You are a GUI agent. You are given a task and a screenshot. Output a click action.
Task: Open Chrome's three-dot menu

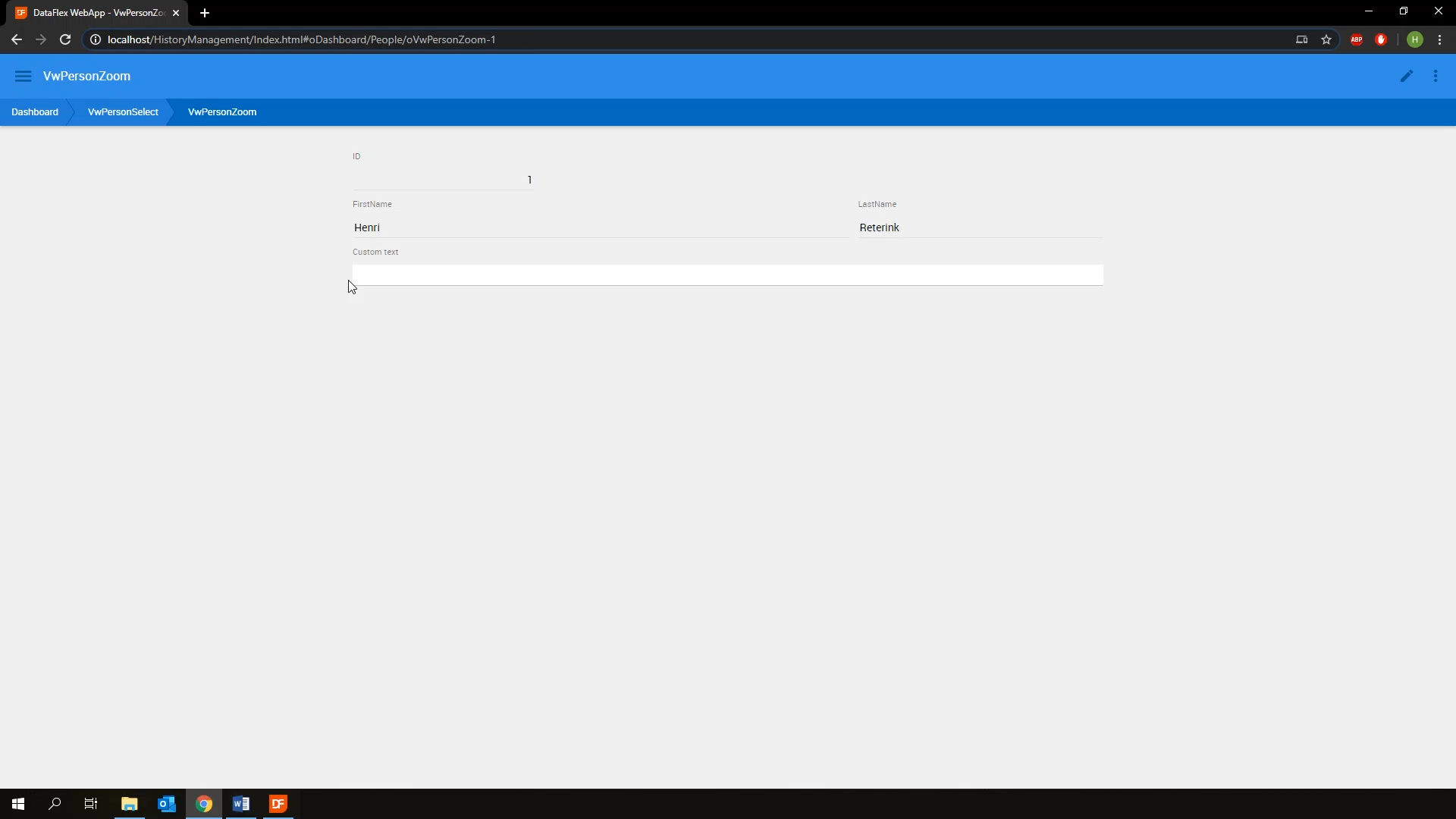pos(1439,39)
